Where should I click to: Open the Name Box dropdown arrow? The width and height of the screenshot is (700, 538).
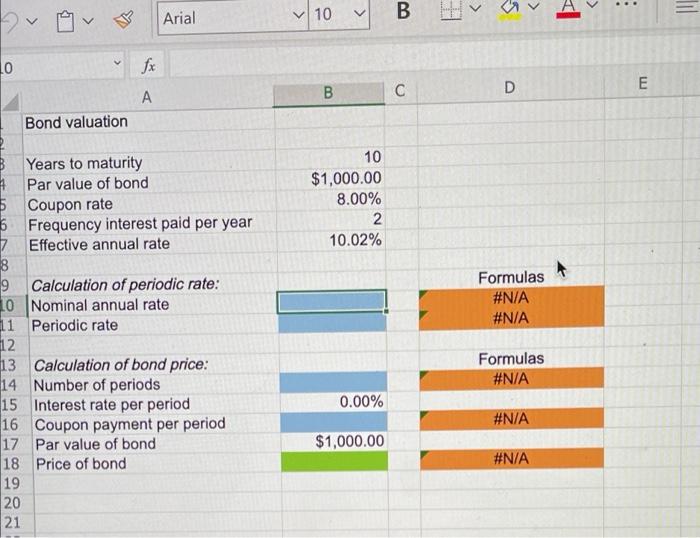click(117, 63)
